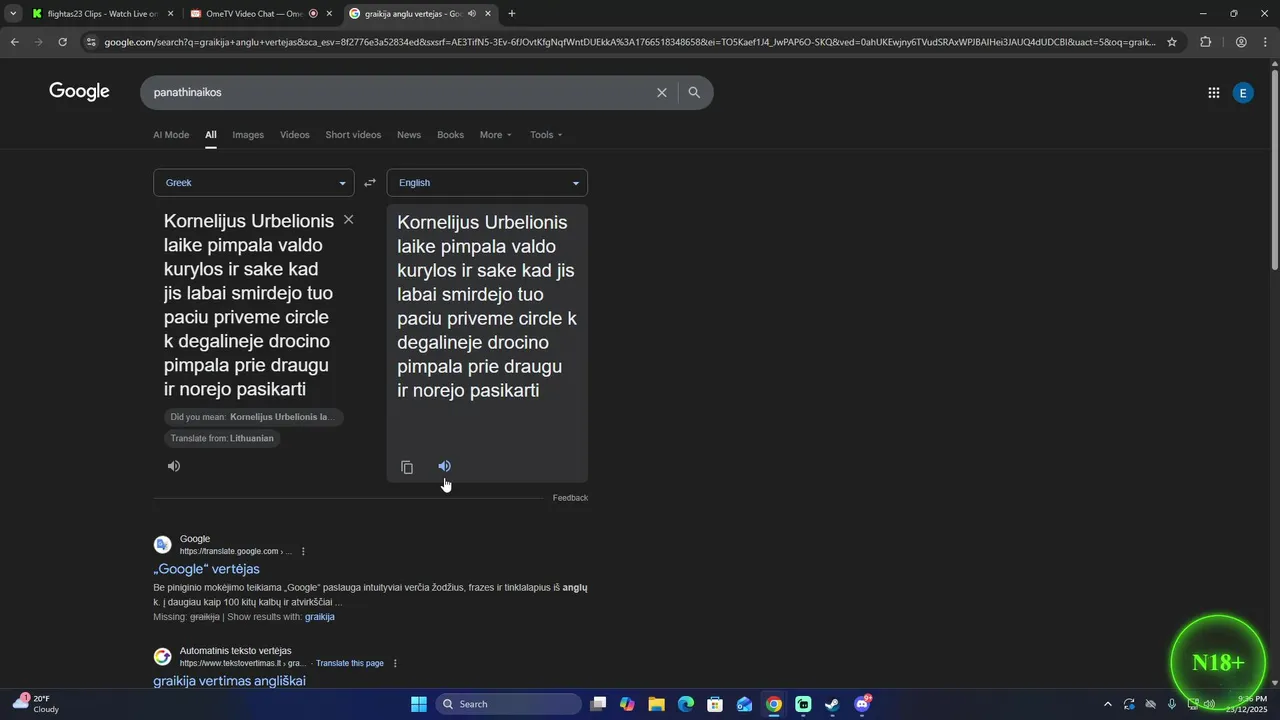Open Chrome extensions menu
1280x720 pixels.
point(1205,42)
